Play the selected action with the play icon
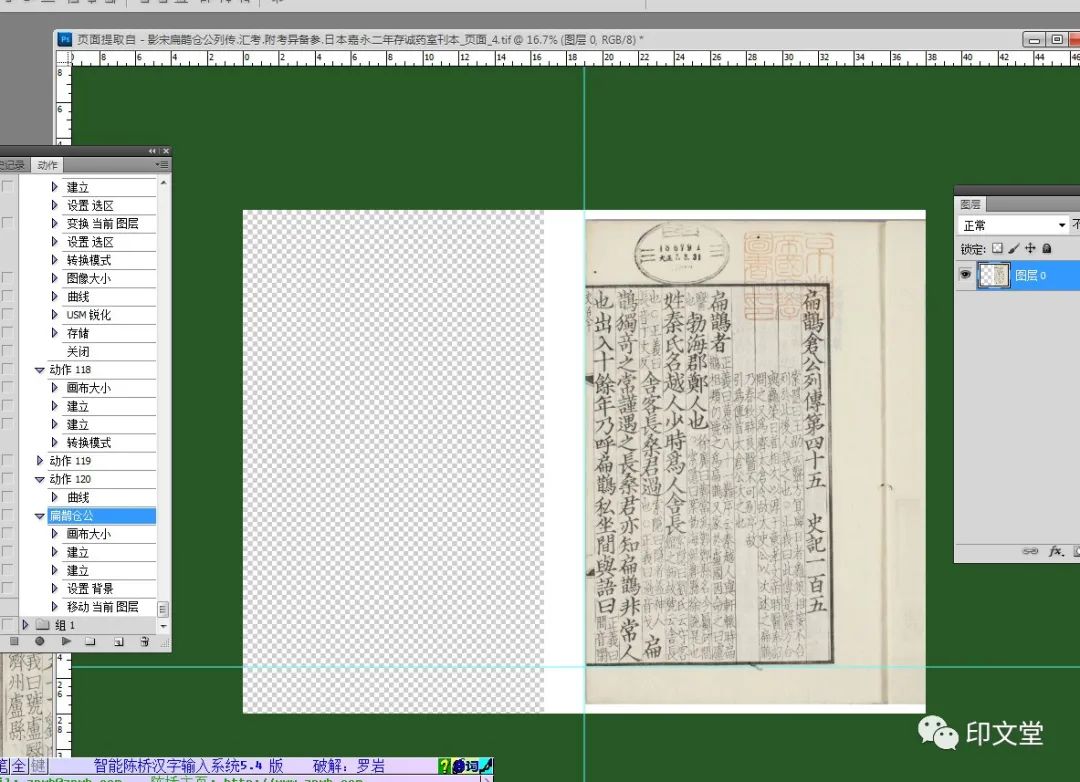1080x782 pixels. point(66,641)
